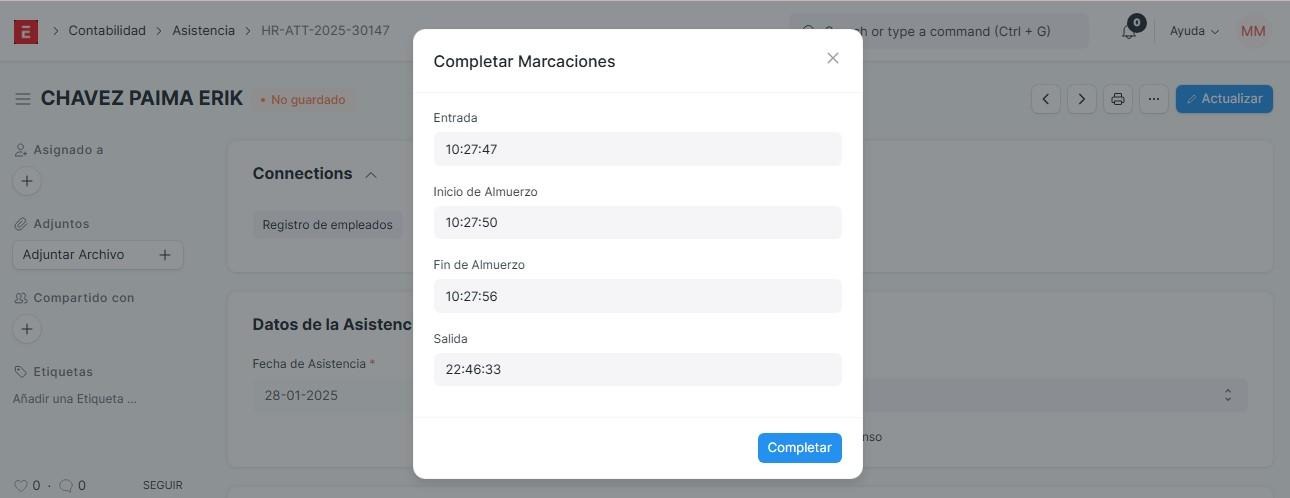Screen dimensions: 1290x498
Task: Open the three-dots more options menu
Action: point(1153,99)
